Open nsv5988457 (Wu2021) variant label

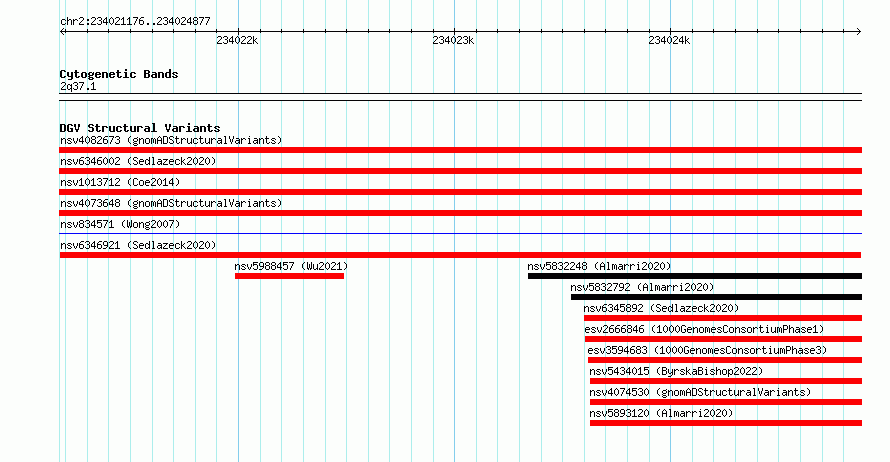291,266
